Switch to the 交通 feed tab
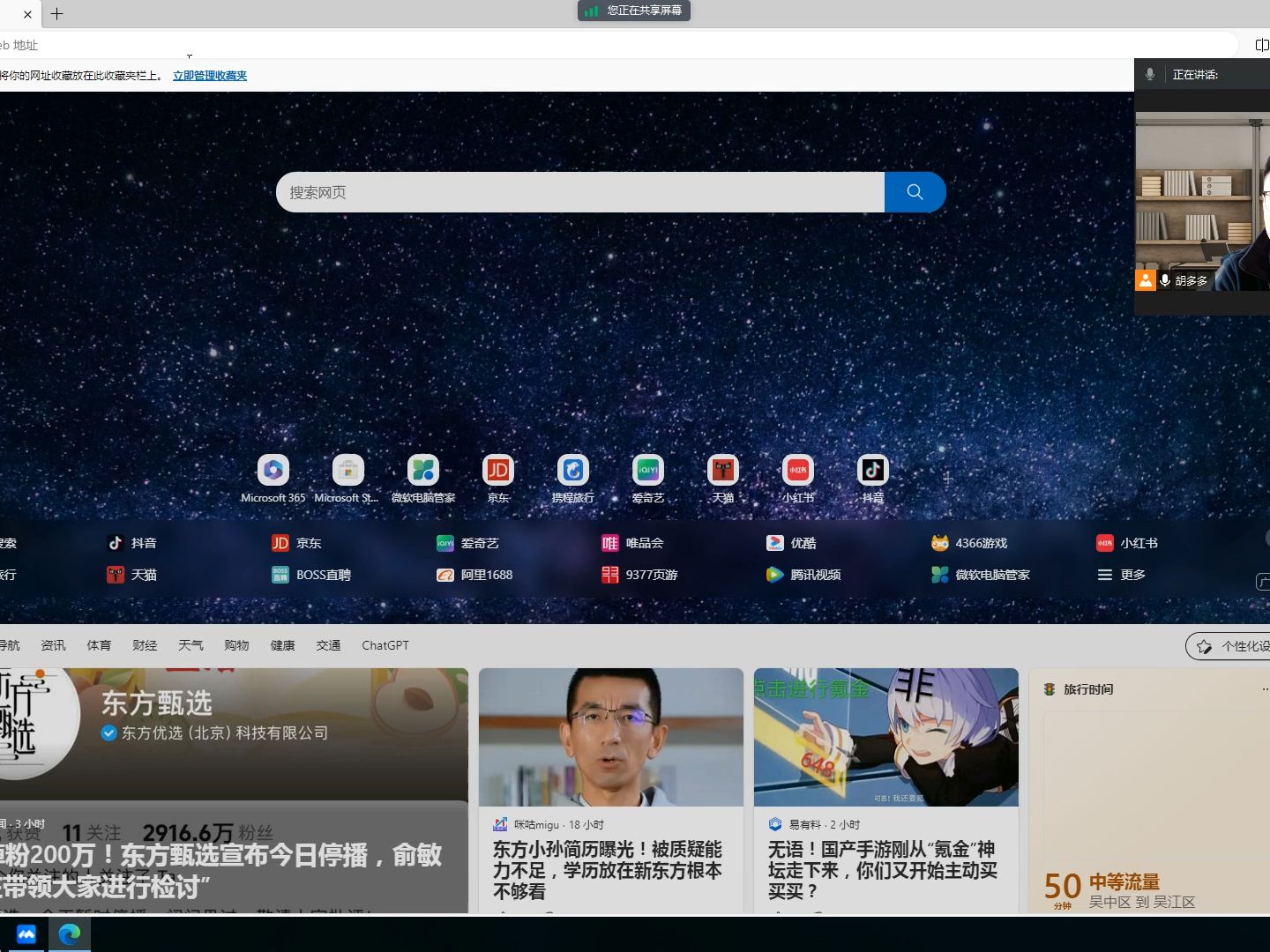 (x=328, y=645)
